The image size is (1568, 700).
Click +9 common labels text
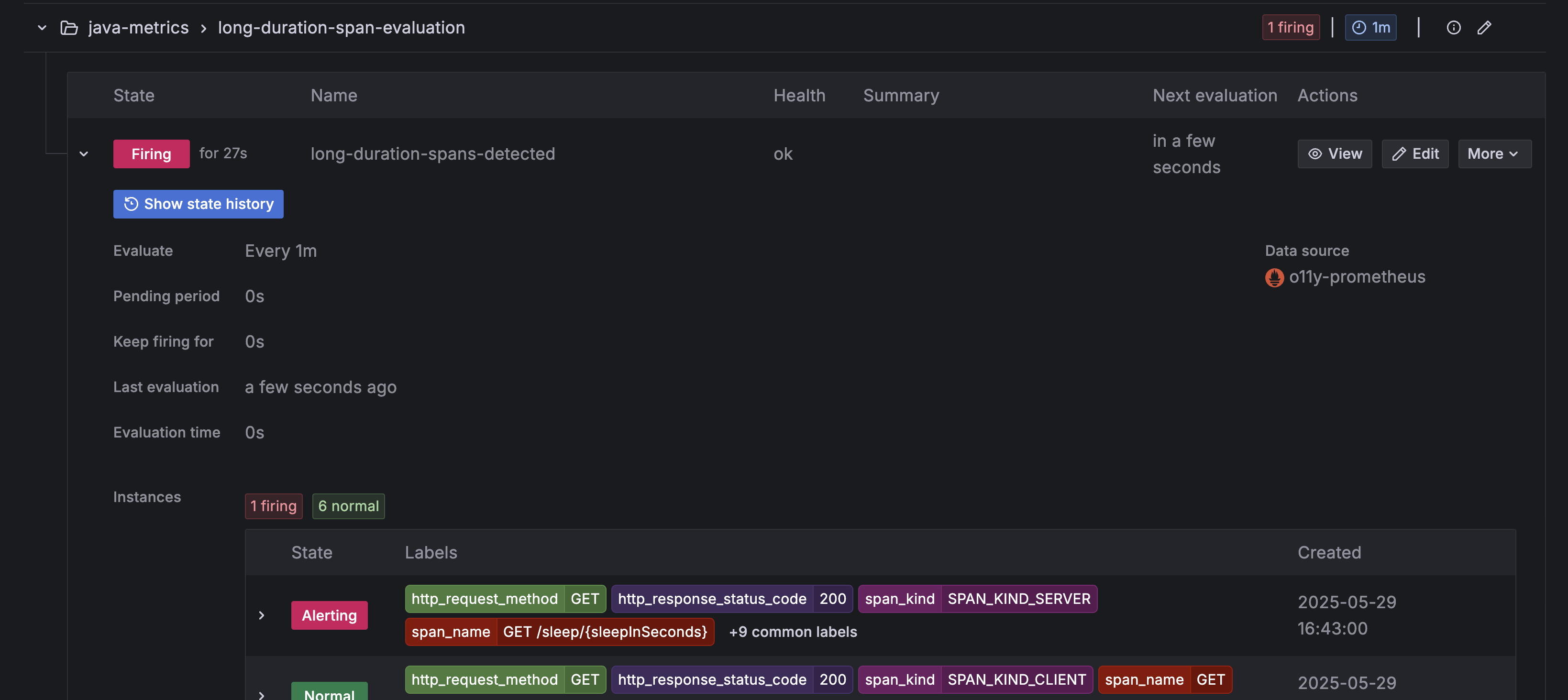tap(793, 632)
